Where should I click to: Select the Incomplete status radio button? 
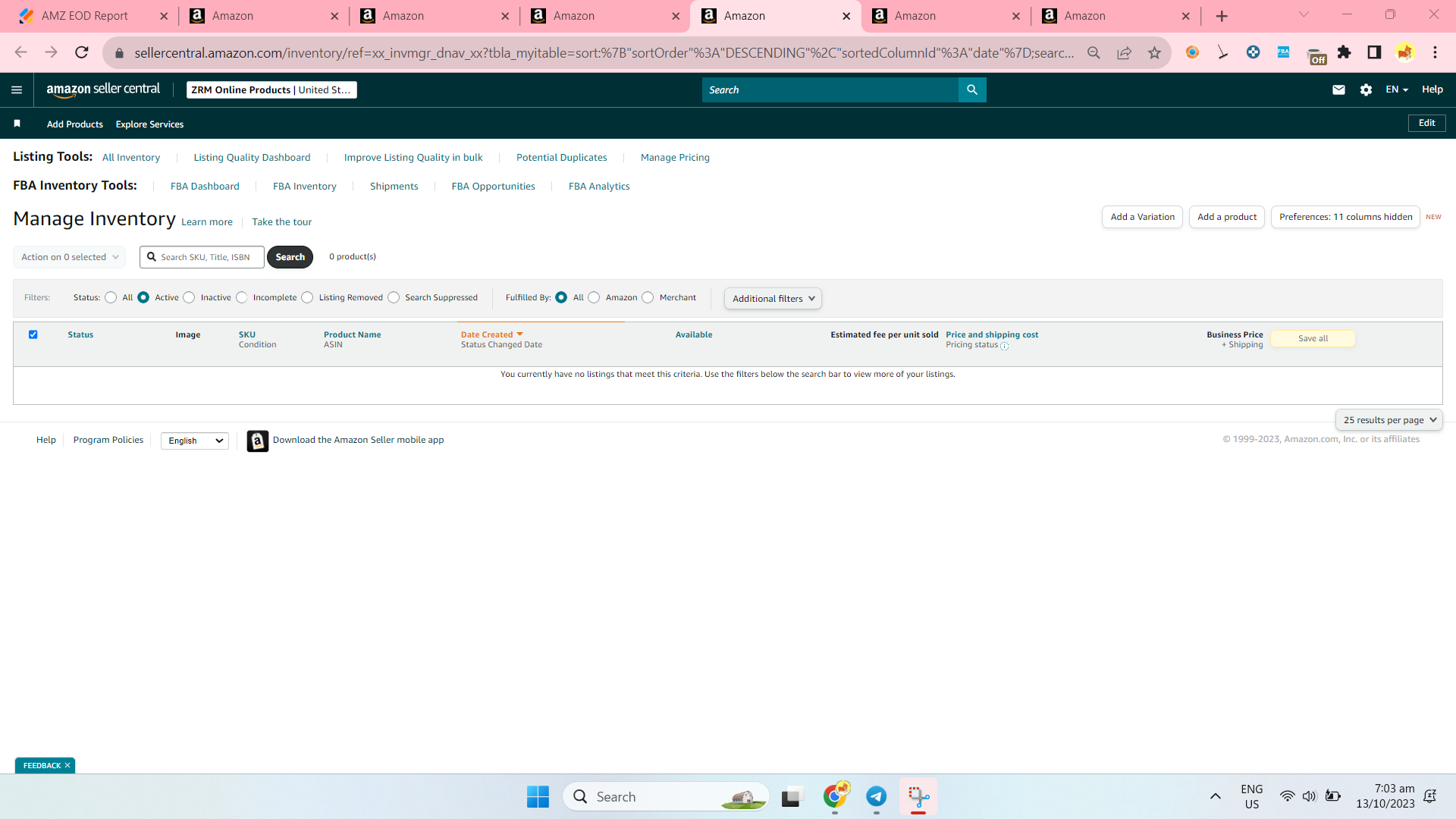(x=241, y=297)
